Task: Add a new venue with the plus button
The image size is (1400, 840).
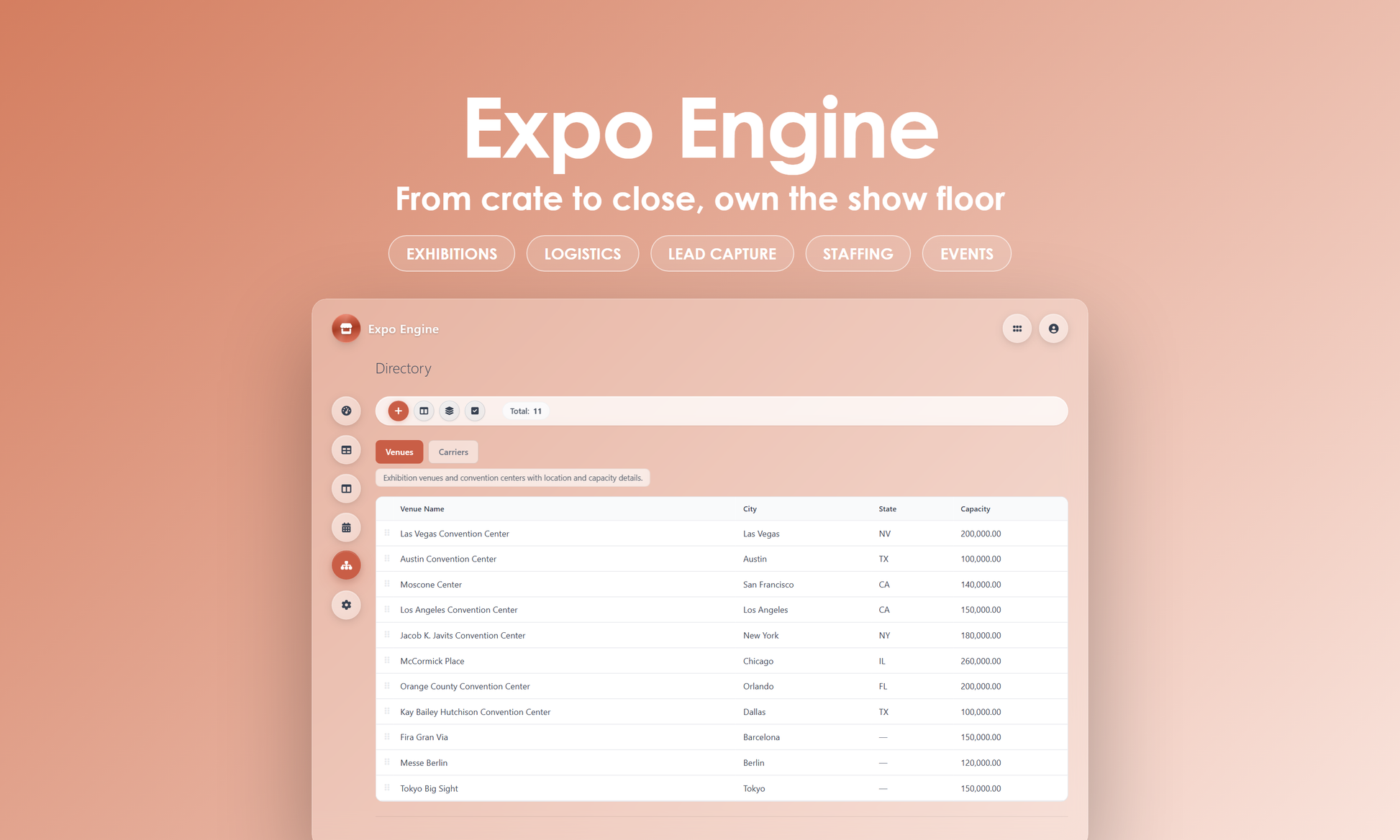Action: 399,411
